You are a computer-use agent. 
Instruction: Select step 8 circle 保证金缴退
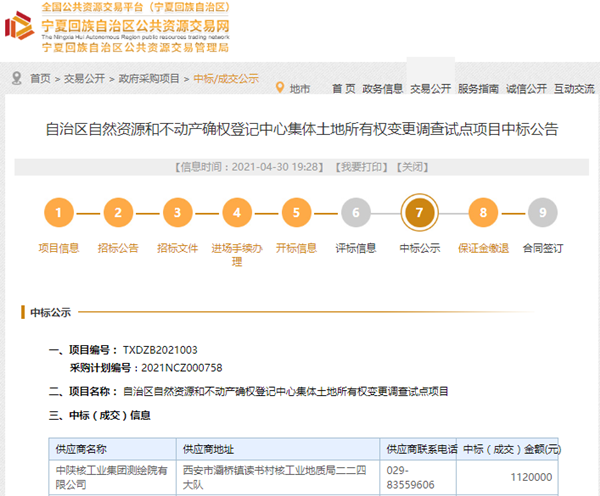click(x=483, y=212)
